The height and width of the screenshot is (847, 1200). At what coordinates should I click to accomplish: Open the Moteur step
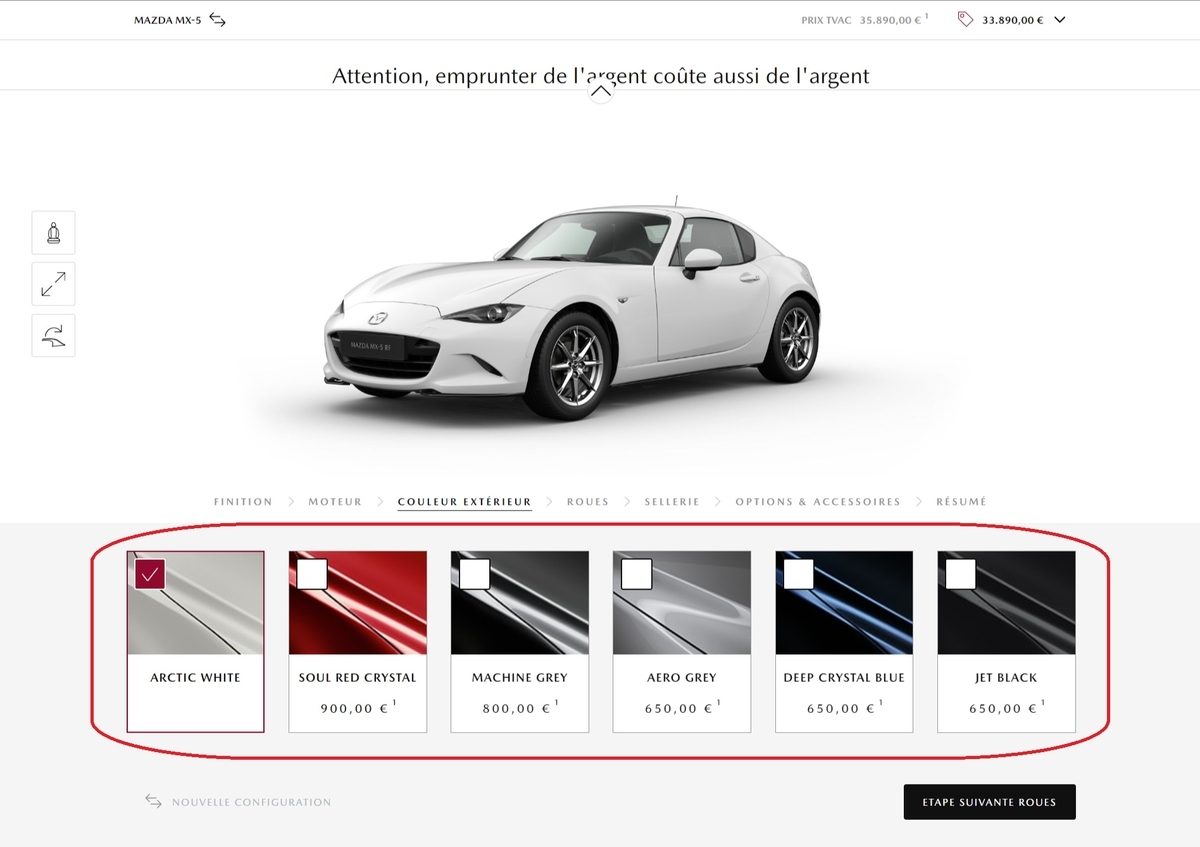335,502
